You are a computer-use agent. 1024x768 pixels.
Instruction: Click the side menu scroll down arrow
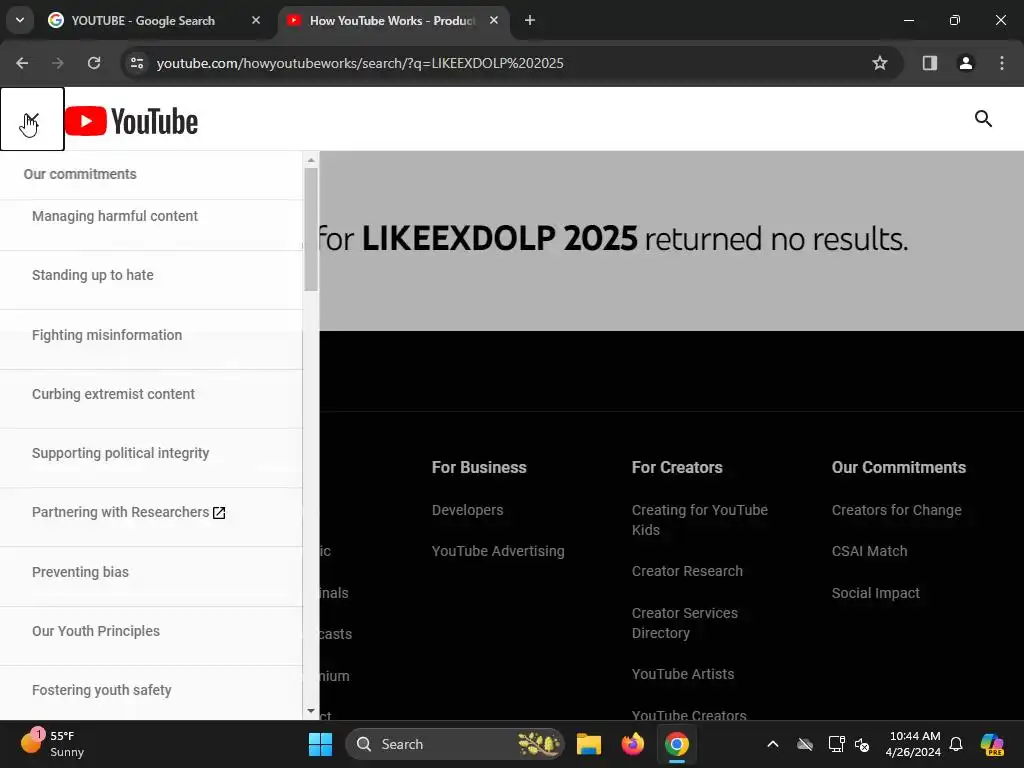tap(311, 711)
